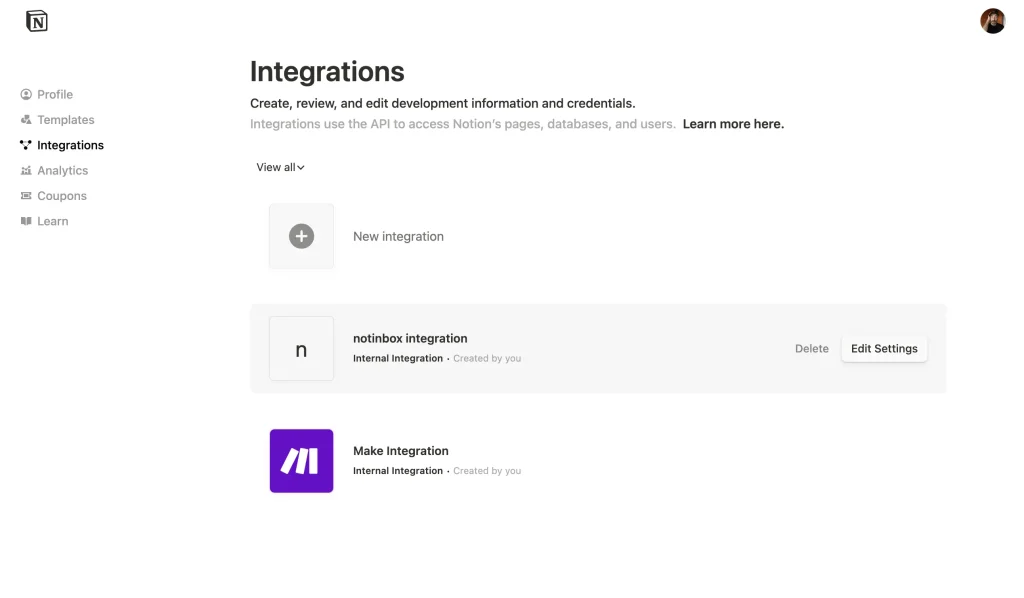This screenshot has height=598, width=1024.
Task: Click the purple Make integration logo
Action: coord(301,461)
